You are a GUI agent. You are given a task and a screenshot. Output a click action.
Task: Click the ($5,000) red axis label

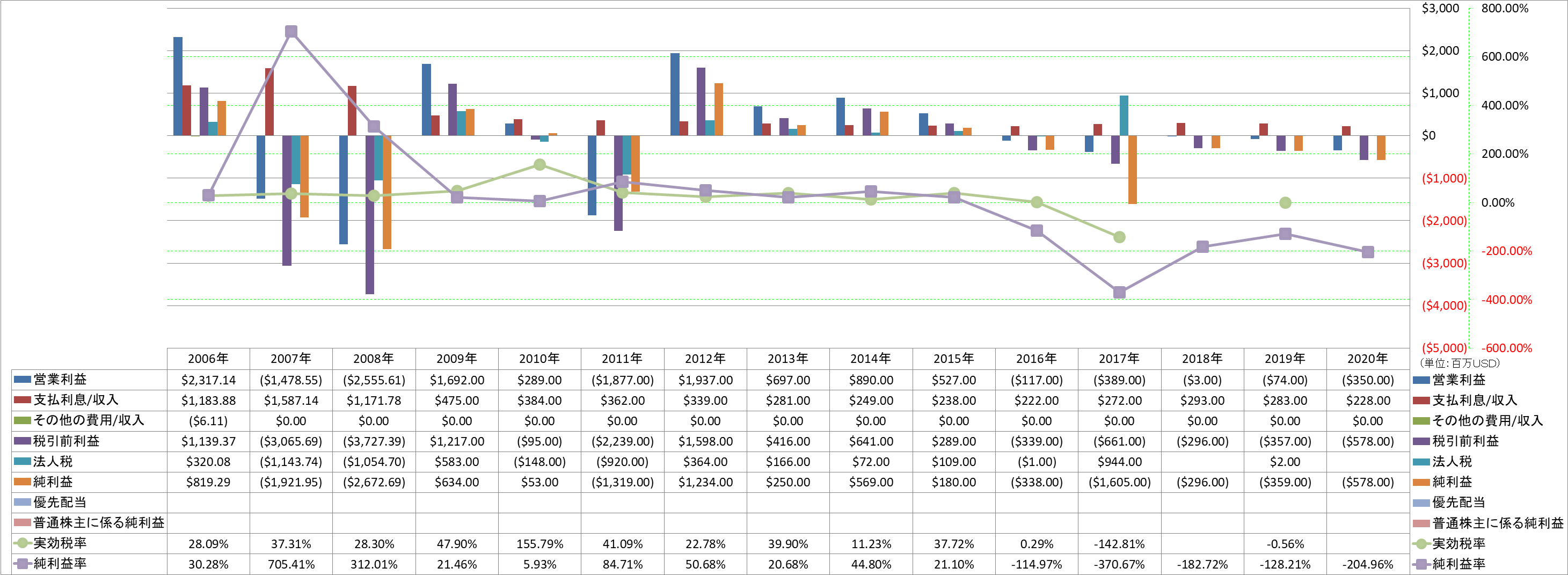1445,348
